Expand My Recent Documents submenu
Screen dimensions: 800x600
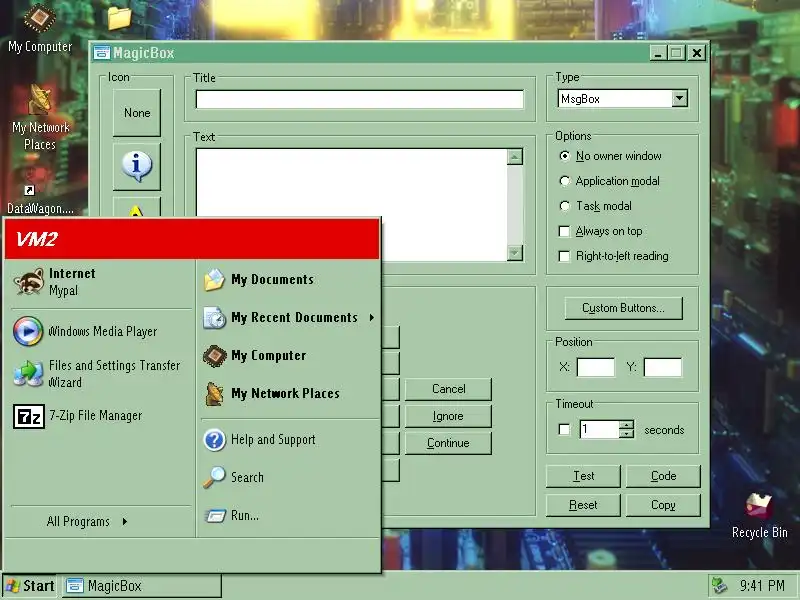289,317
